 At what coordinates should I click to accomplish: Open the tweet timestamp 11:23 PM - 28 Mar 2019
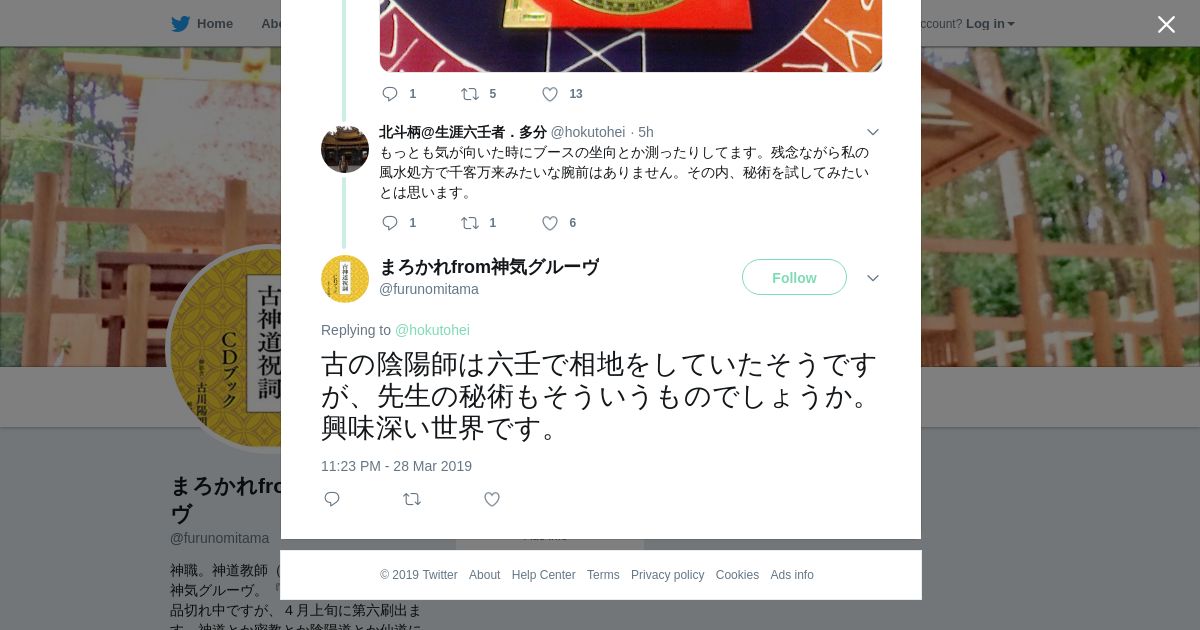[x=396, y=466]
